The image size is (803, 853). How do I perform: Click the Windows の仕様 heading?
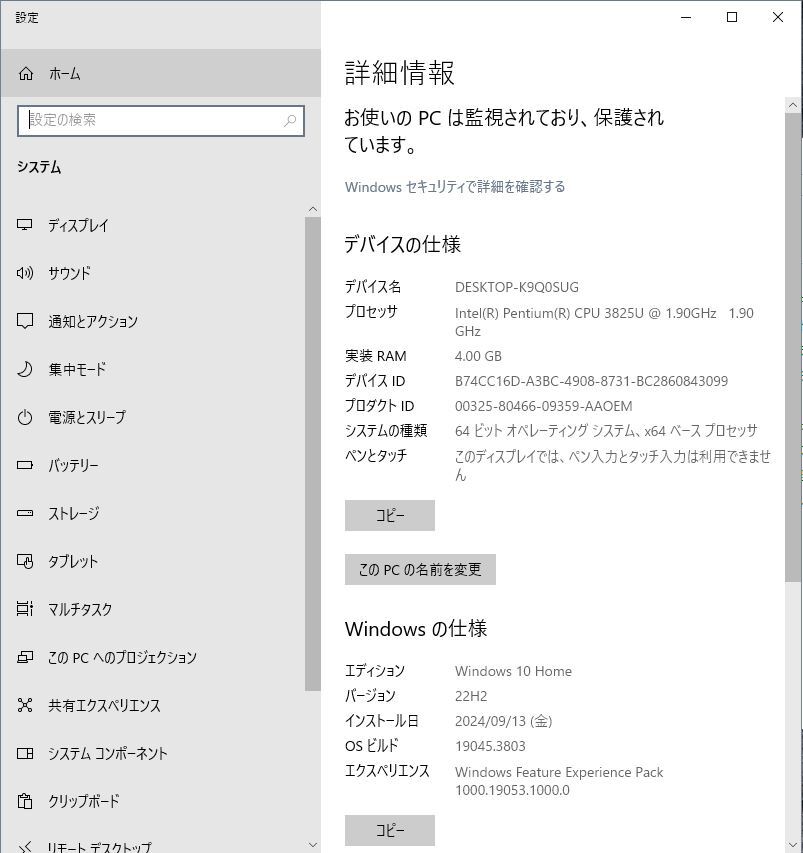click(x=416, y=629)
